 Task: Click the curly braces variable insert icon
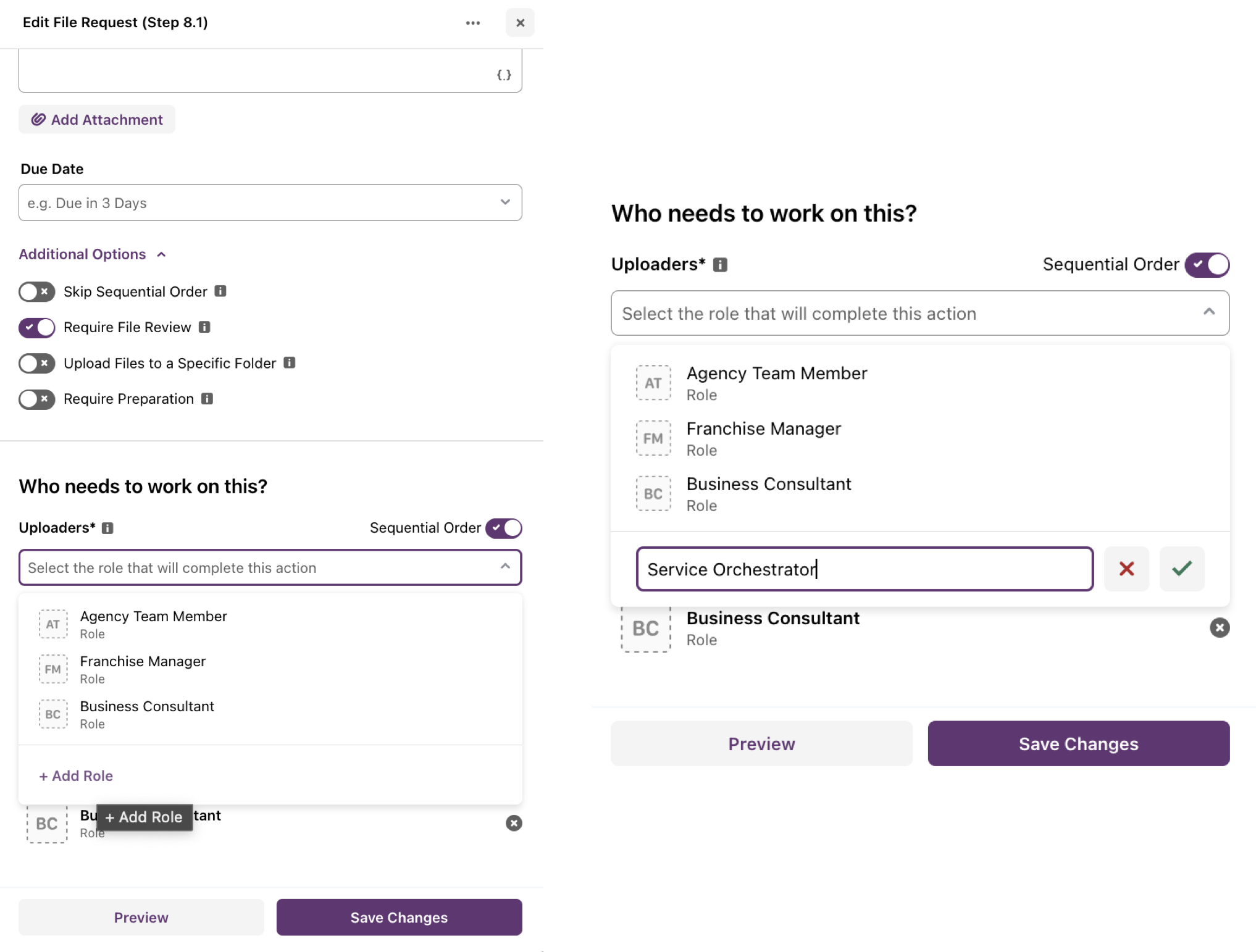pos(504,75)
